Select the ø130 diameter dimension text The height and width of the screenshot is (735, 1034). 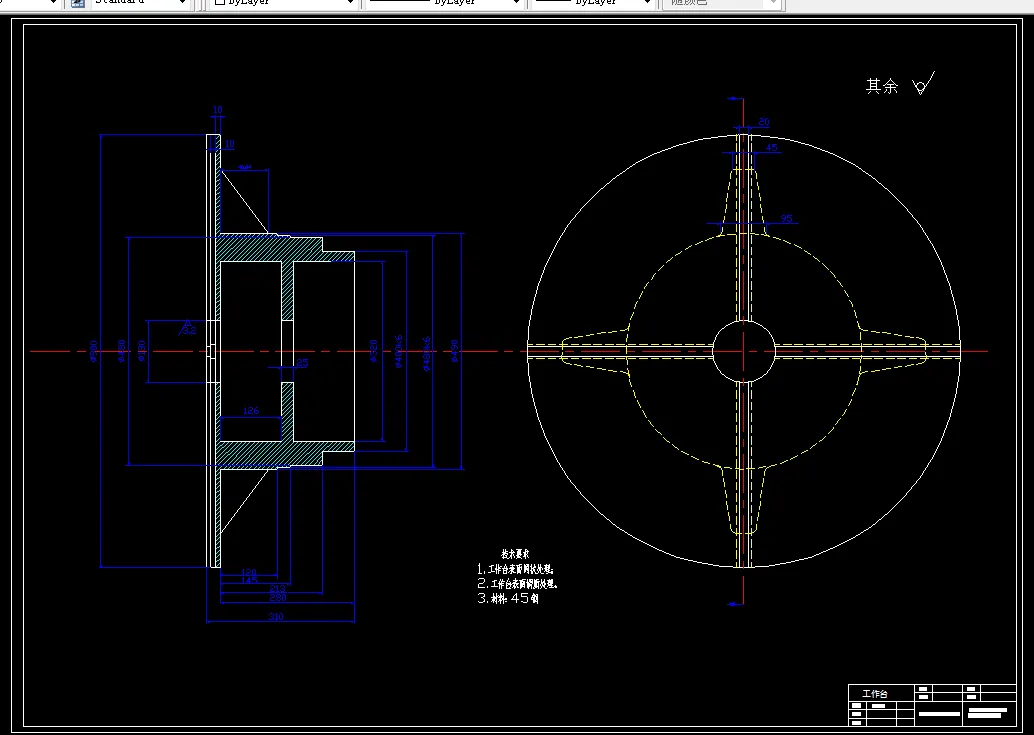coord(142,351)
